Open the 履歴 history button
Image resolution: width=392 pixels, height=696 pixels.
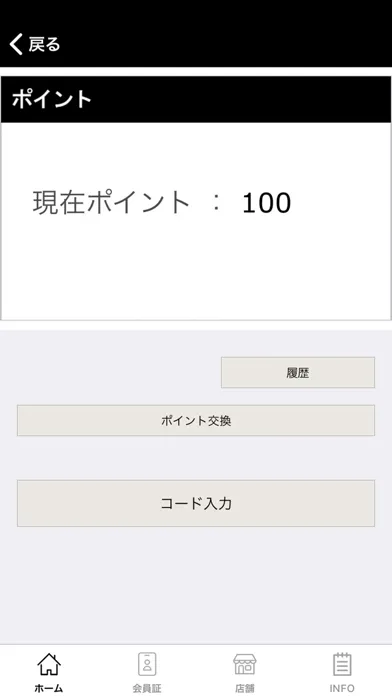(298, 372)
